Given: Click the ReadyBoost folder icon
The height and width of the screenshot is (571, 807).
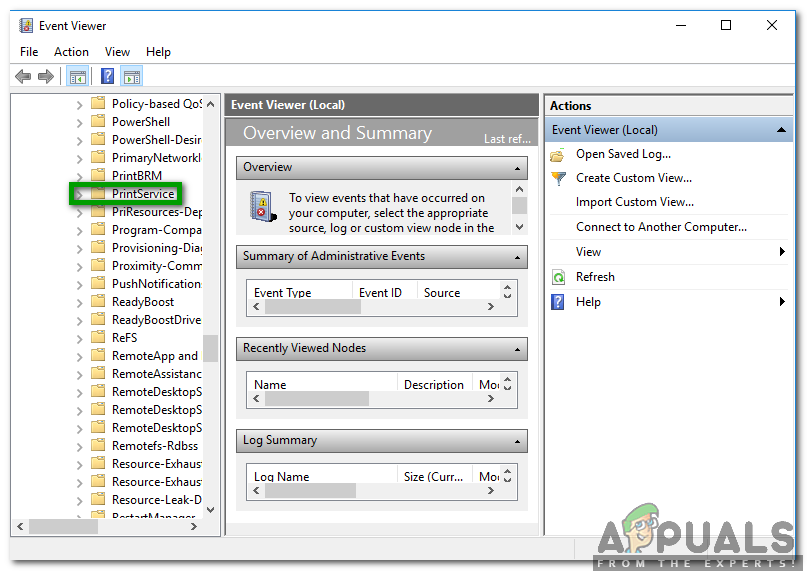Looking at the screenshot, I should [x=98, y=301].
